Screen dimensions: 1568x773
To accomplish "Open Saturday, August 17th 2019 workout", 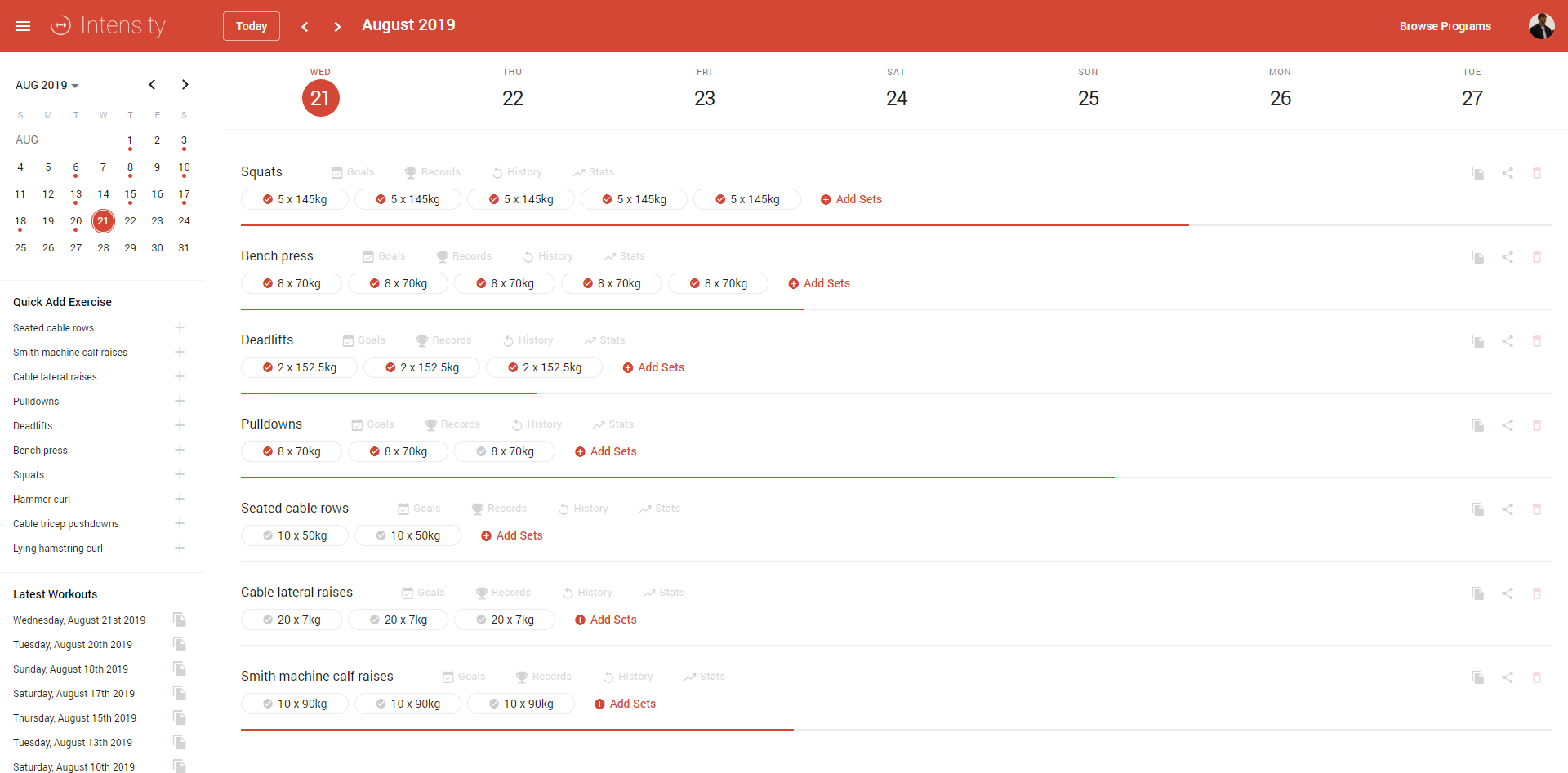I will coord(73,694).
